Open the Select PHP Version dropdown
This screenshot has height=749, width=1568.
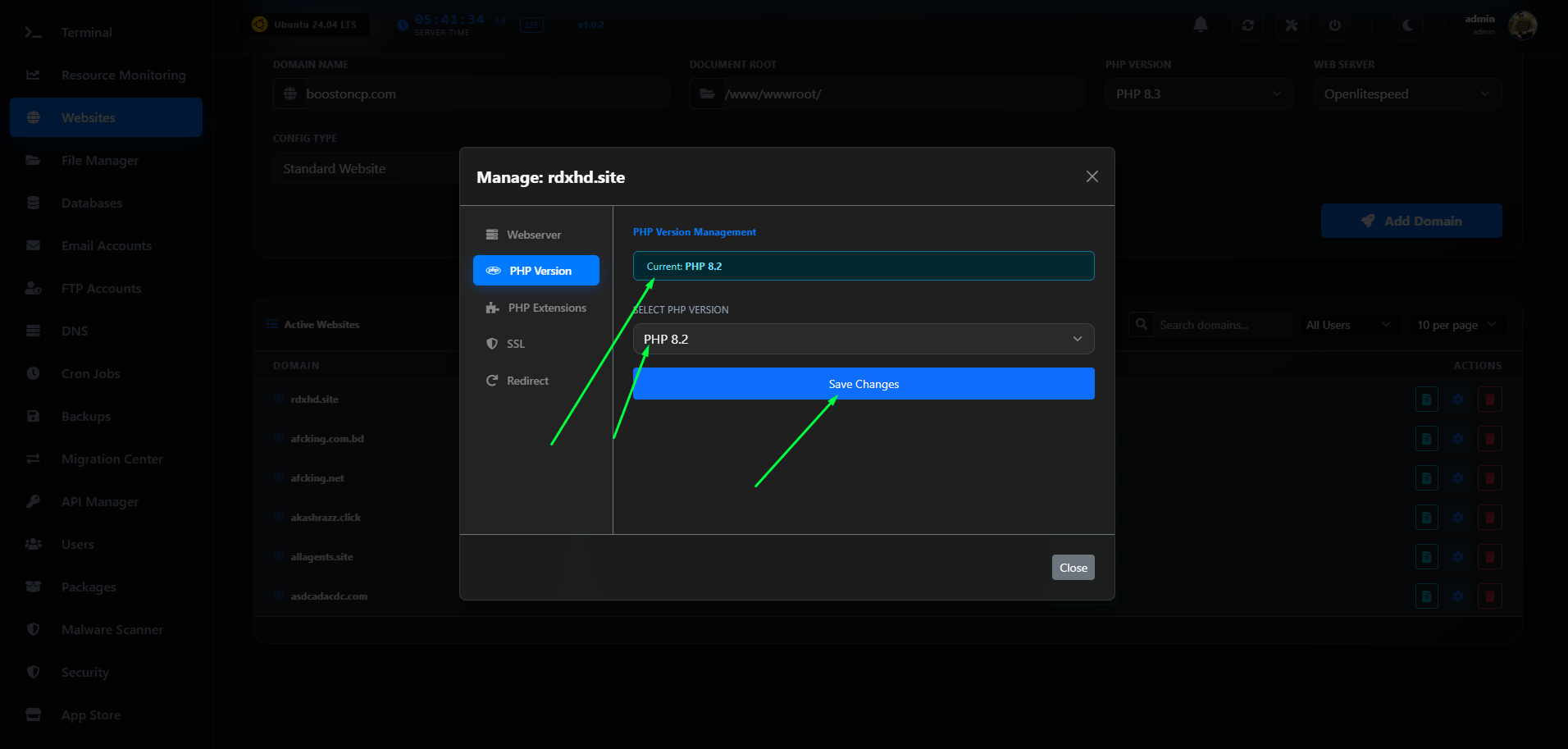point(863,338)
